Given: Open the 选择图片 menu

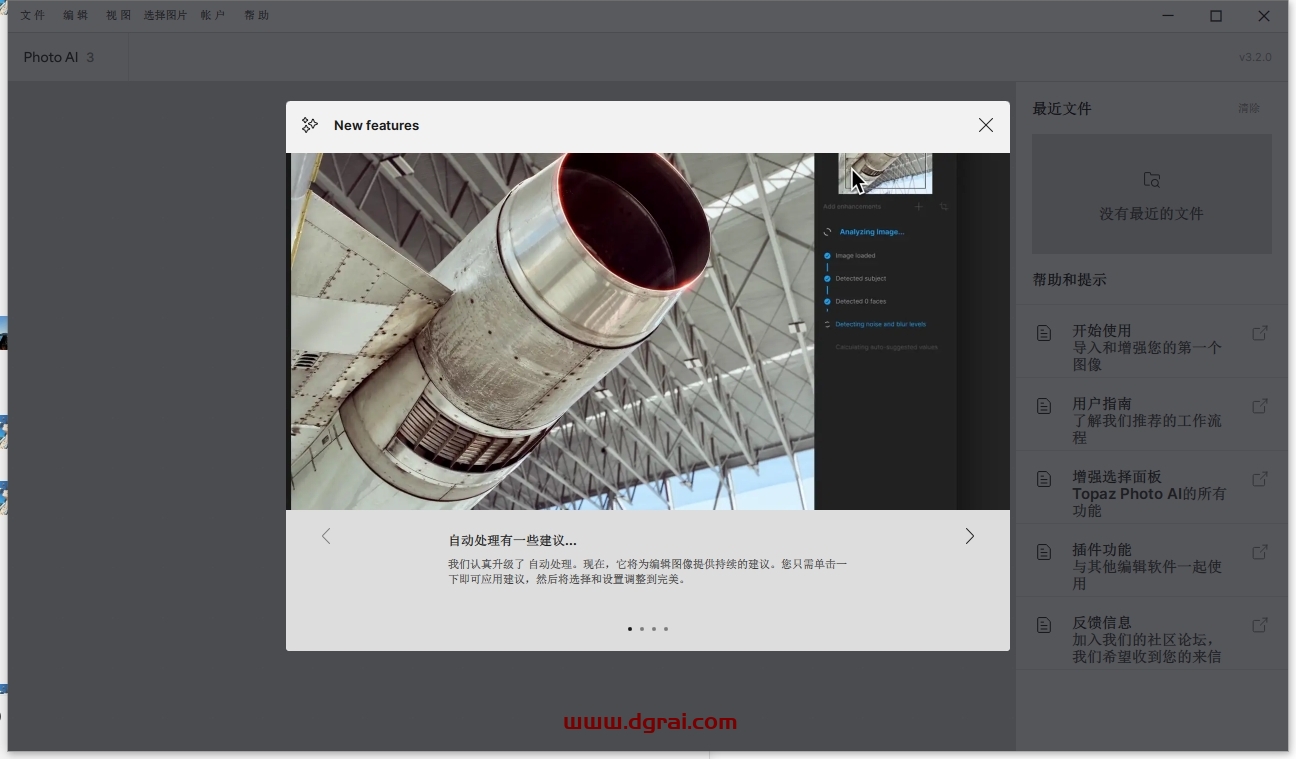Looking at the screenshot, I should click(165, 15).
